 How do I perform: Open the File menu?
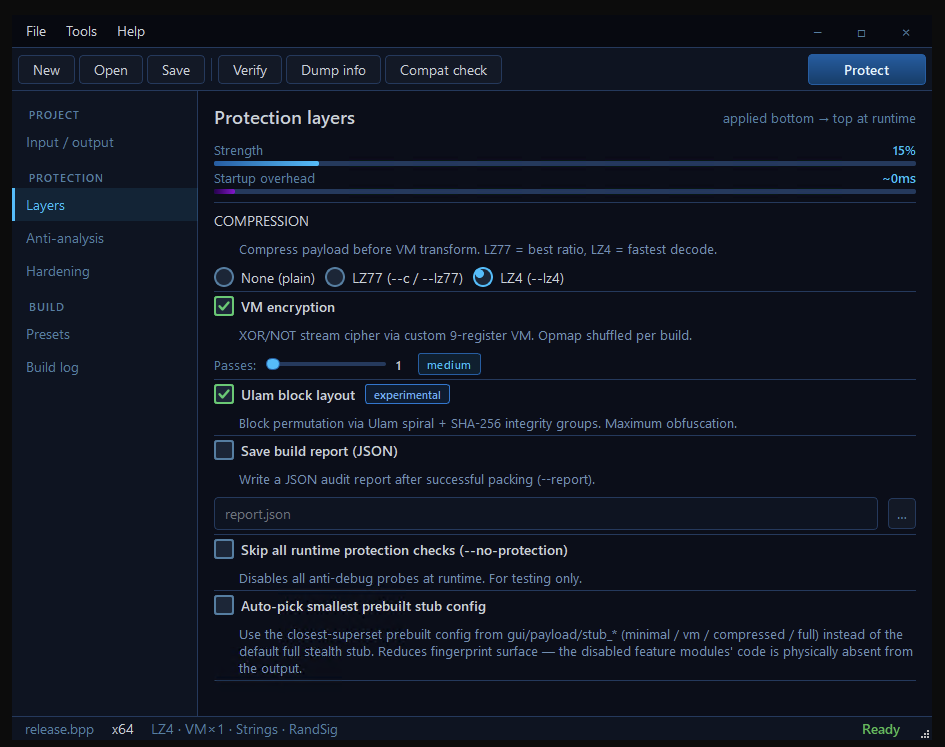tap(36, 31)
